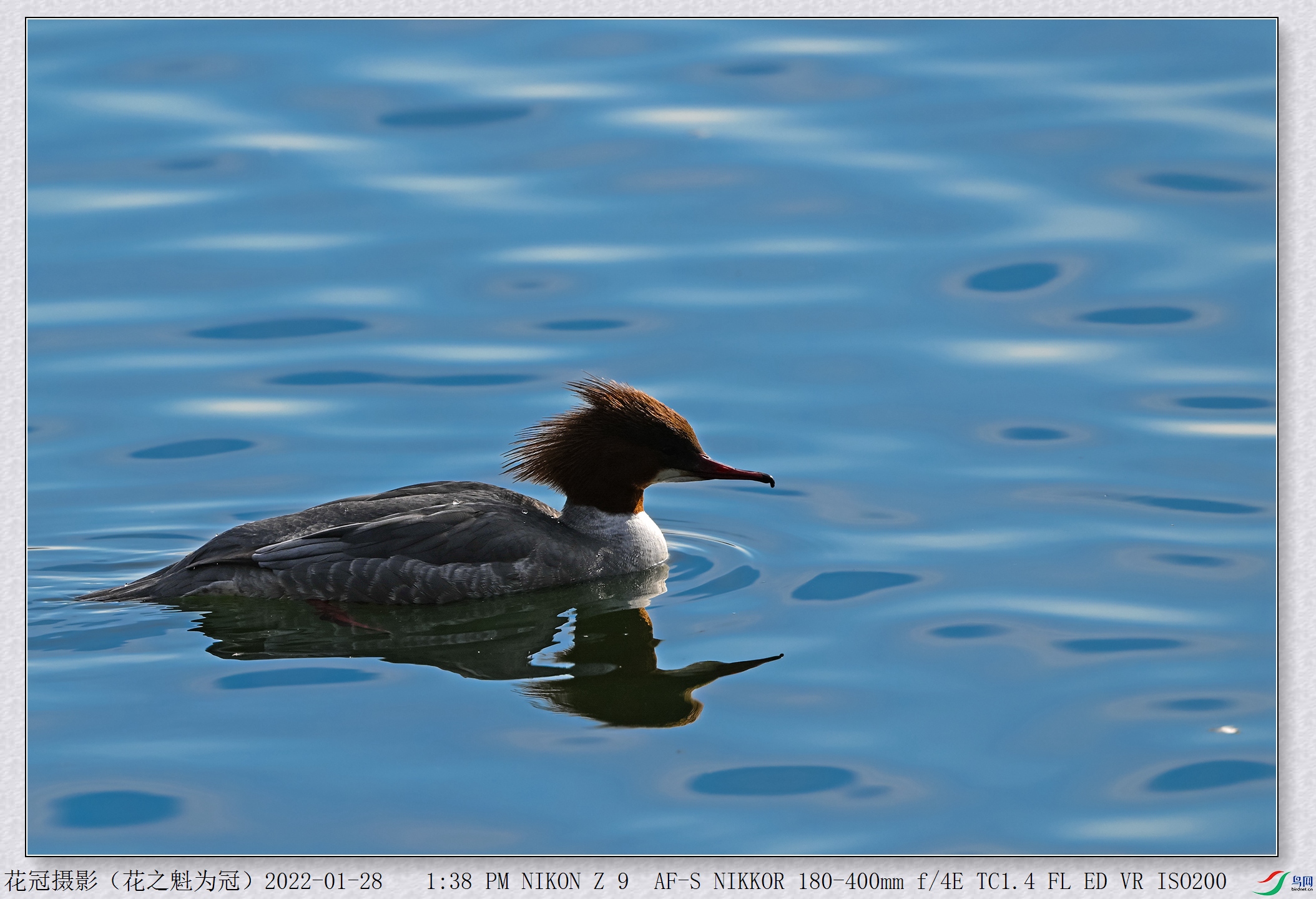Click the date 2022-01-28 in caption

tap(323, 882)
